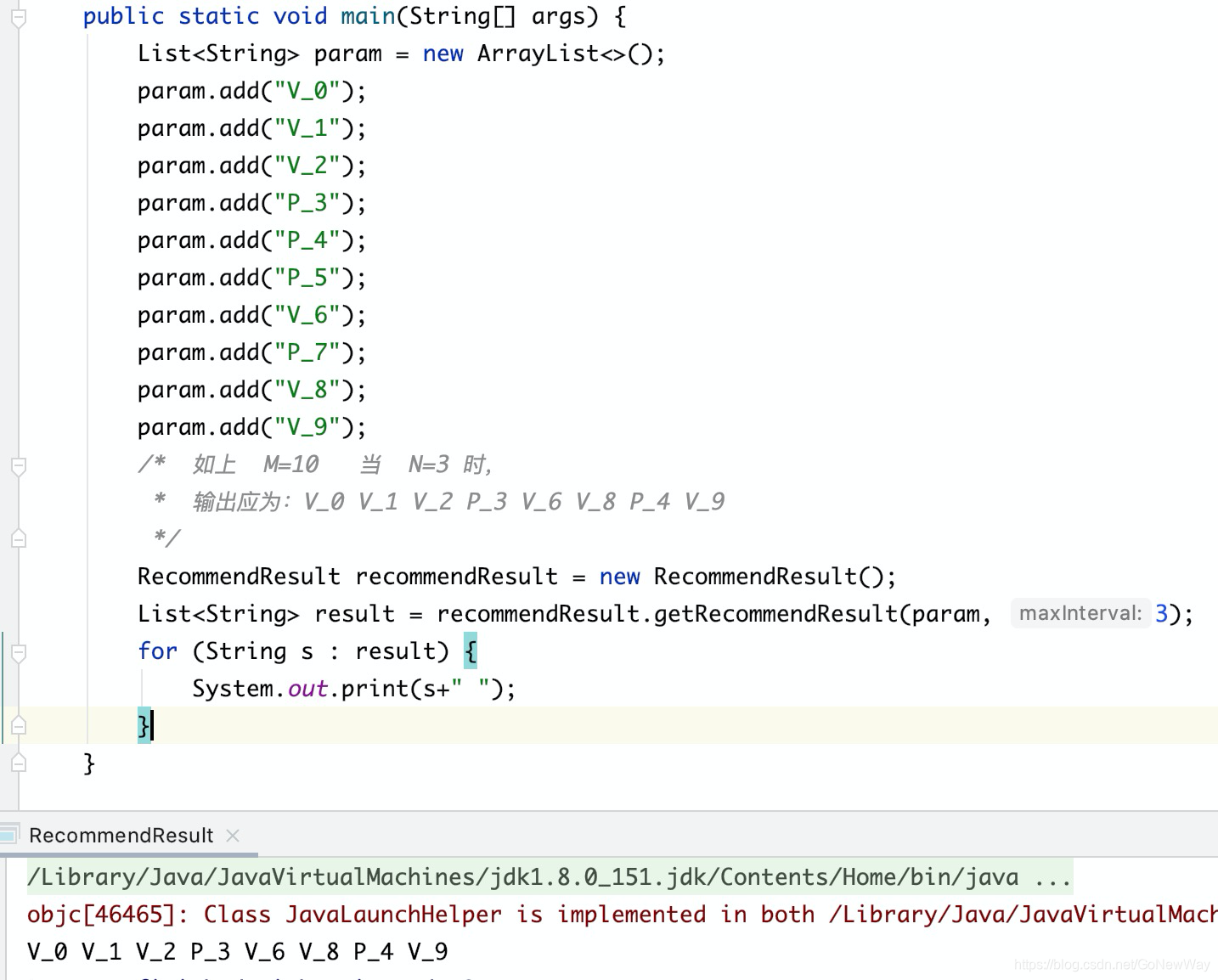Click on param.add("V_8") line
The width and height of the screenshot is (1218, 980).
[x=251, y=390]
